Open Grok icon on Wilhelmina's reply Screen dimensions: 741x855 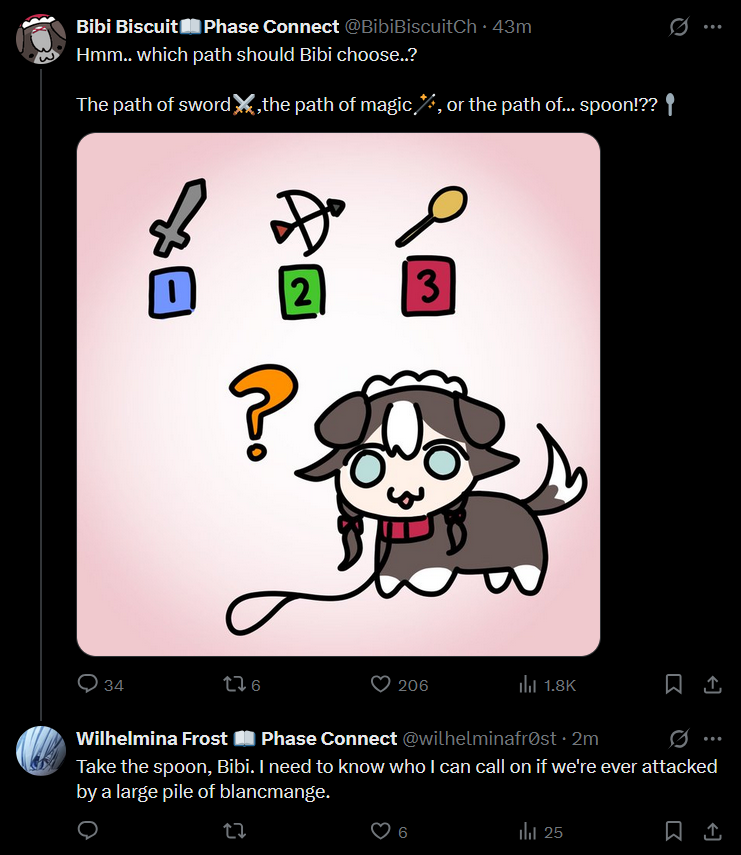click(x=679, y=739)
